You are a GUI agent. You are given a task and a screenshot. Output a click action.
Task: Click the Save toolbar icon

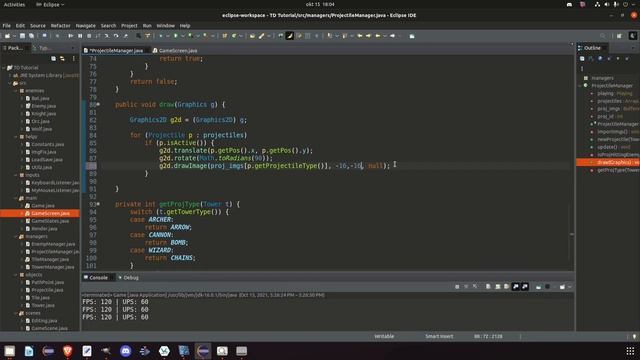[x=22, y=36]
